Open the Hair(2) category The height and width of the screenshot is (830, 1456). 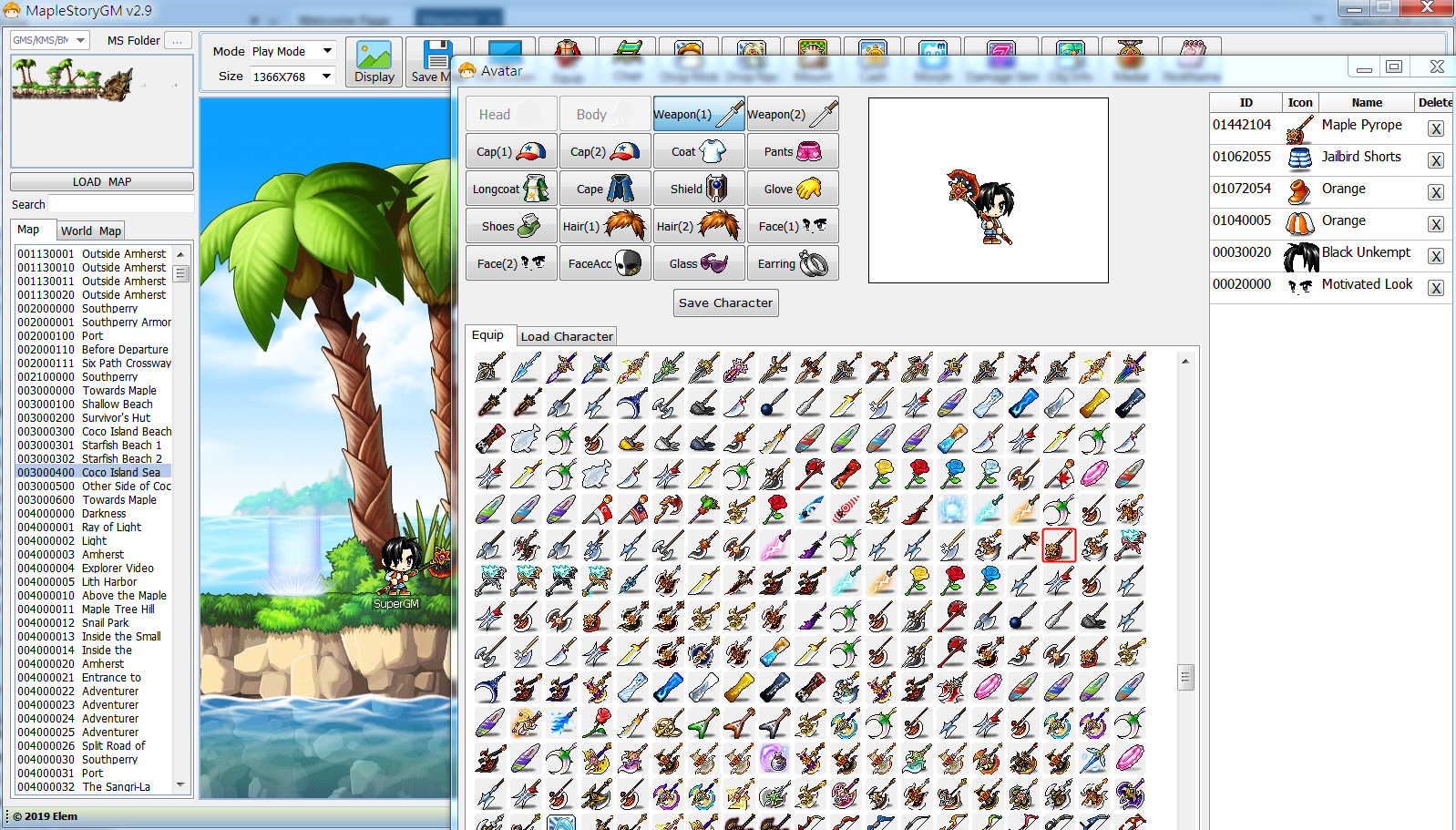[699, 226]
